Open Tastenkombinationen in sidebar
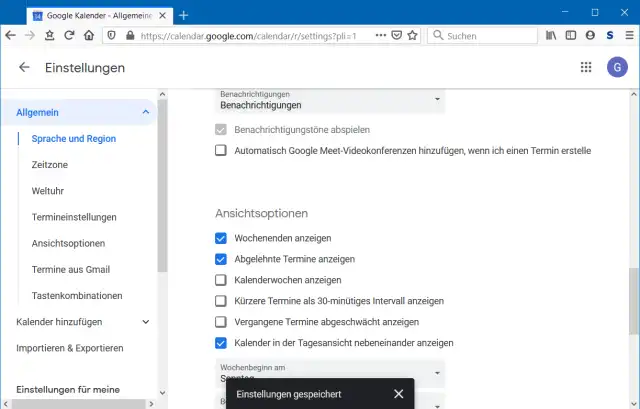 [x=77, y=296]
